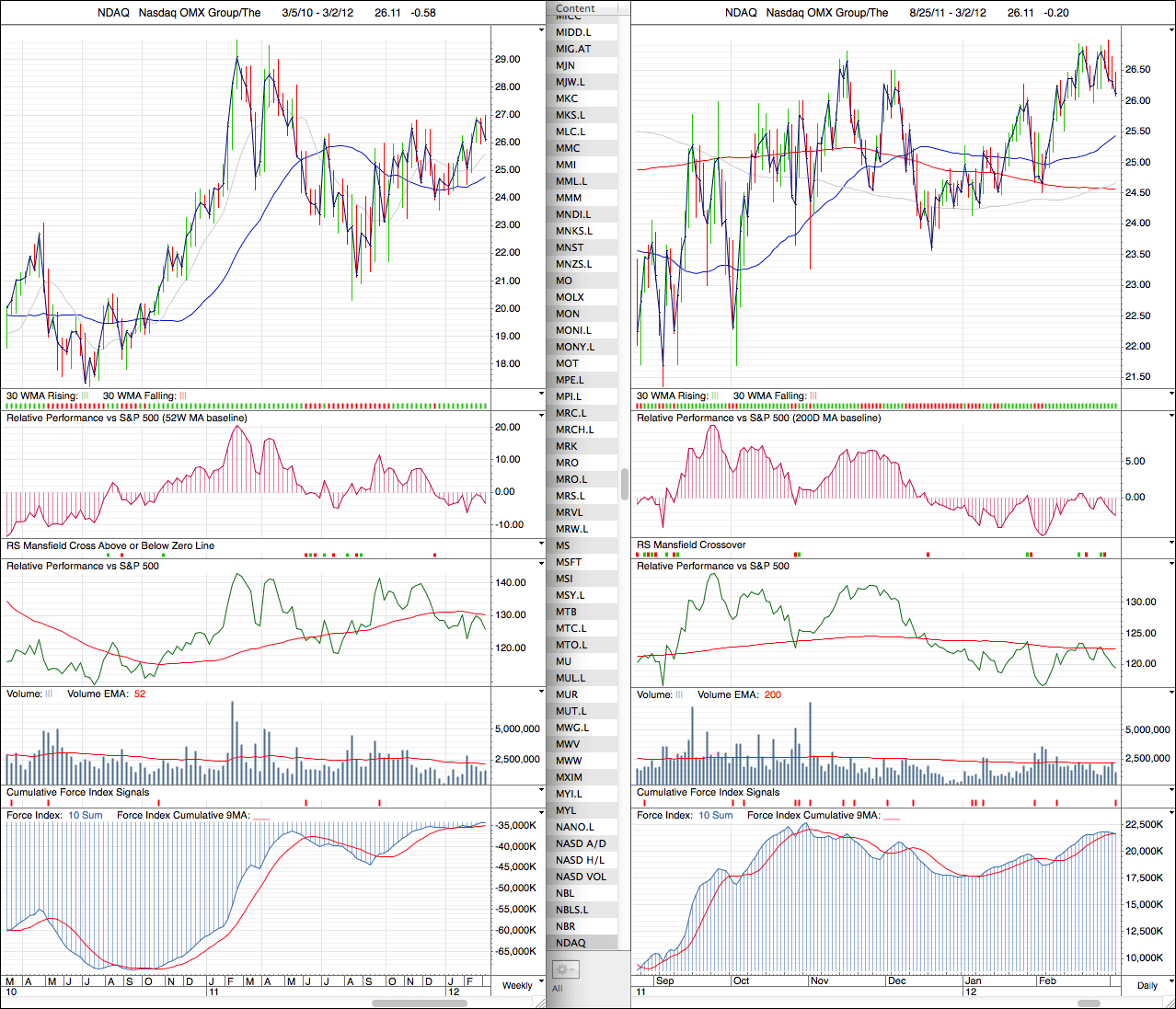Click the weekly 30 WMA Rising panel arrow
Image resolution: width=1176 pixels, height=1009 pixels.
541,395
